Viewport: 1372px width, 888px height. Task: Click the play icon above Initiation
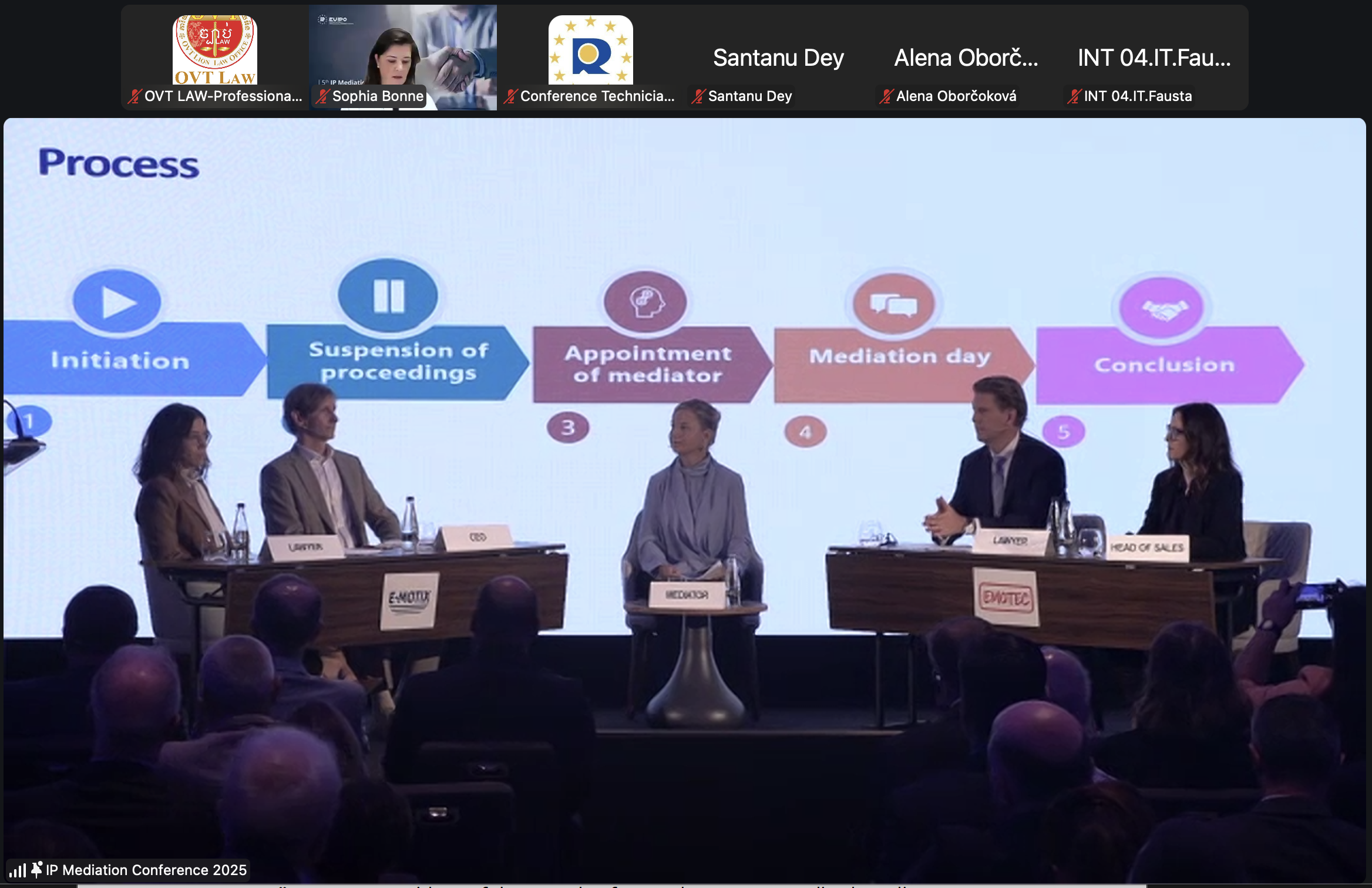point(117,302)
